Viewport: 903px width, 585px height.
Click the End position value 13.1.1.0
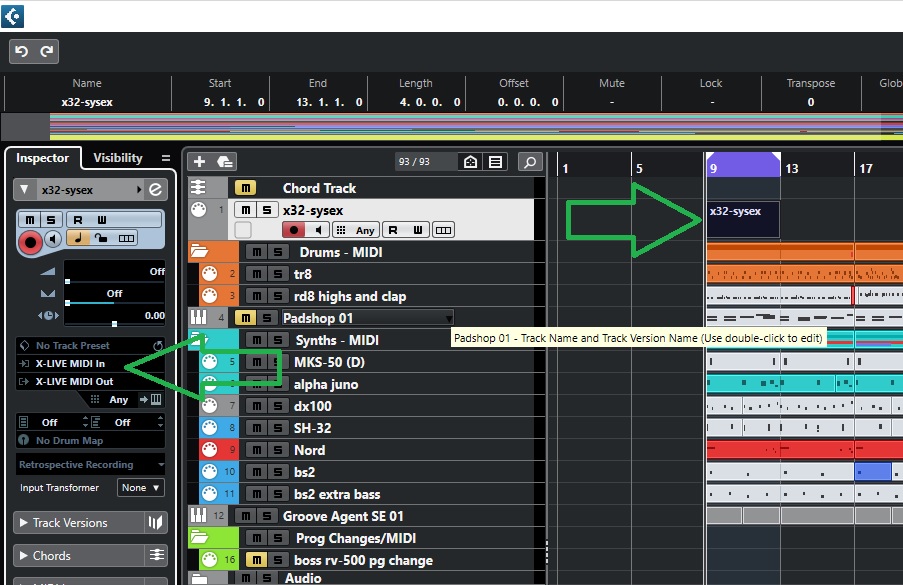329,102
